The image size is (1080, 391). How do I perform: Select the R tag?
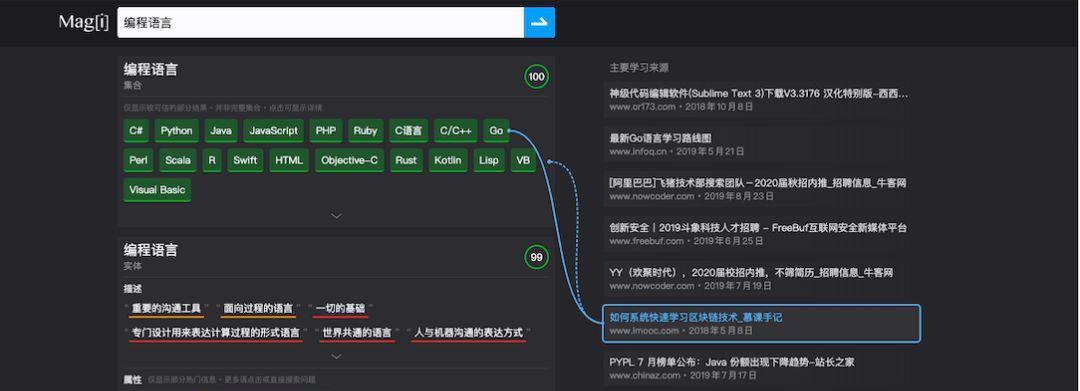click(x=211, y=160)
